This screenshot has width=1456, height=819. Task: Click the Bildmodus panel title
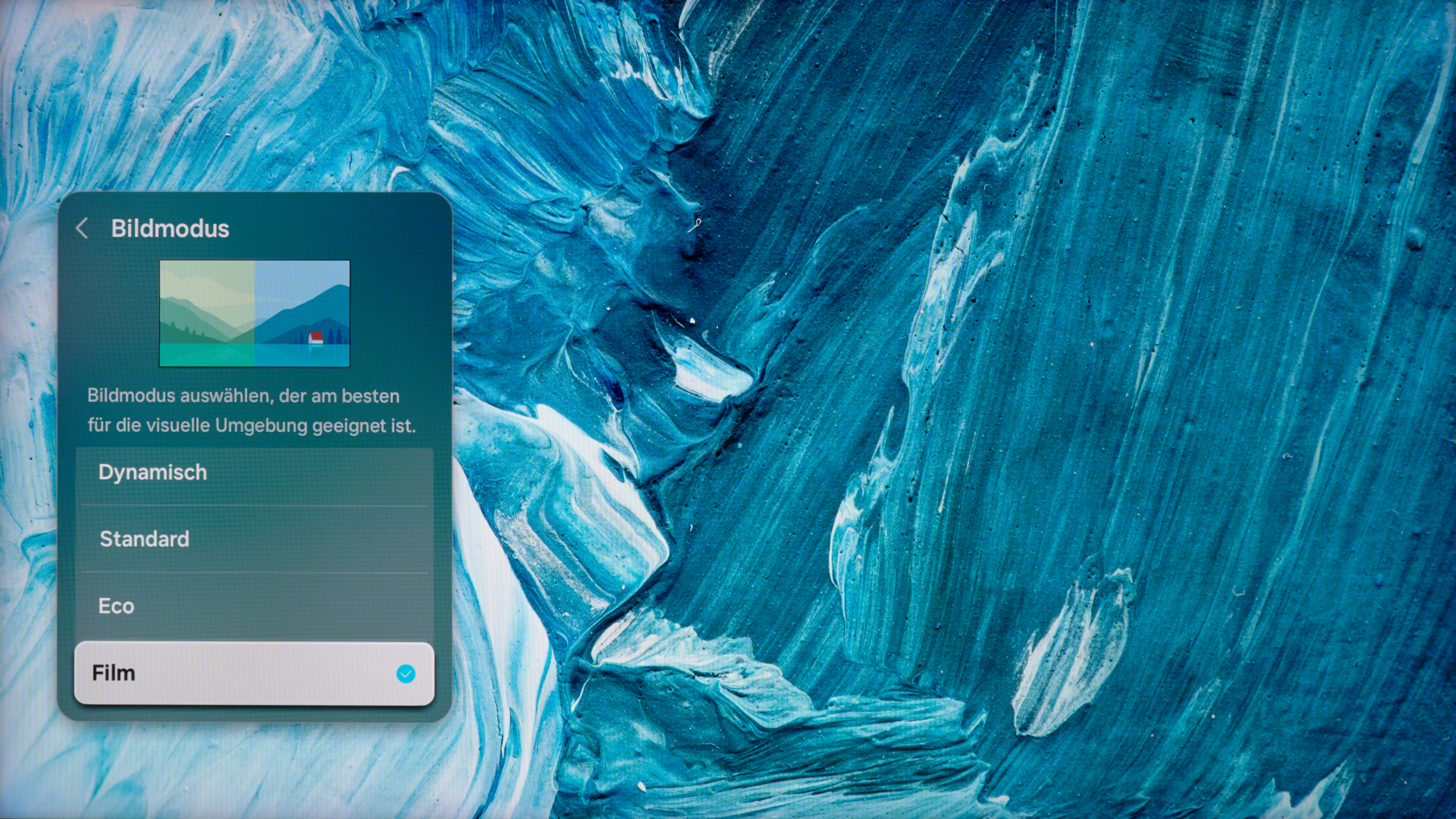pos(170,228)
